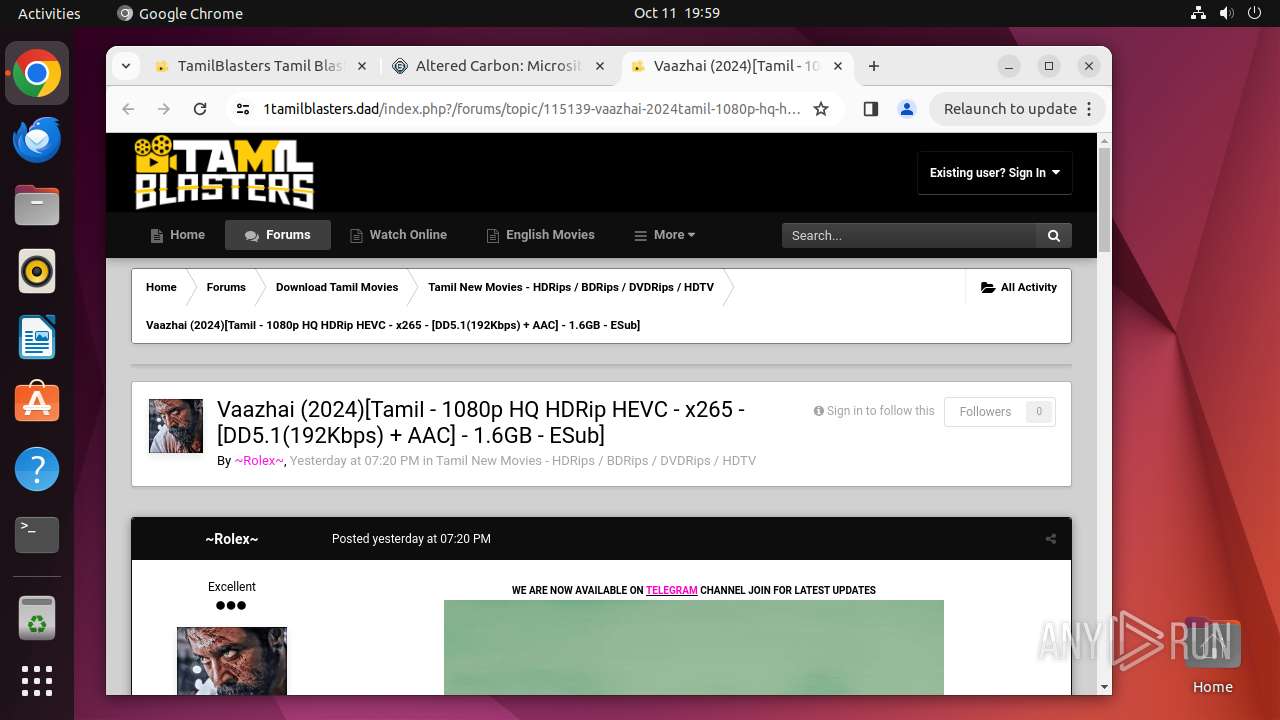1280x720 pixels.
Task: Select the Vaazhai (2024) browser tab
Action: pyautogui.click(x=737, y=66)
